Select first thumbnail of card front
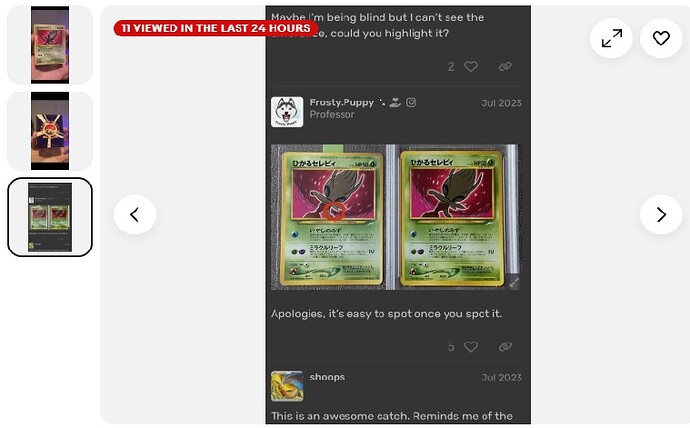690x428 pixels. [x=50, y=45]
